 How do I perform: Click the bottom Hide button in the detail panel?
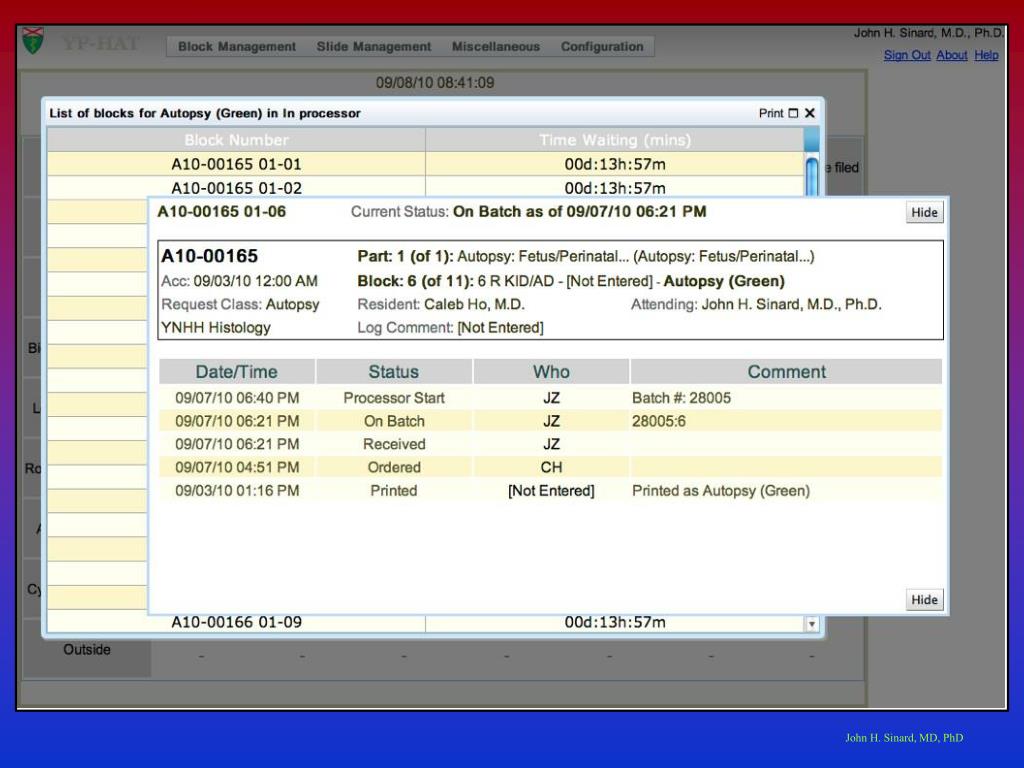click(x=924, y=600)
